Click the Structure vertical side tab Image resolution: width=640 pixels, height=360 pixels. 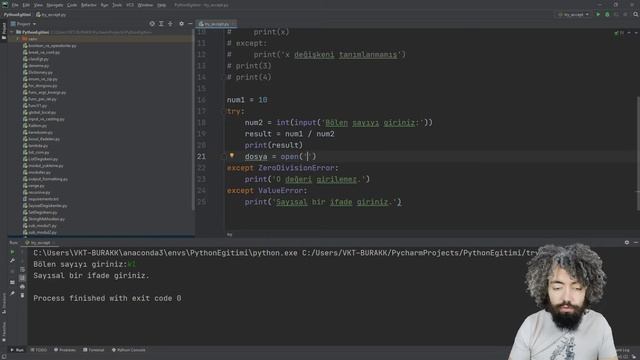[x=4, y=302]
